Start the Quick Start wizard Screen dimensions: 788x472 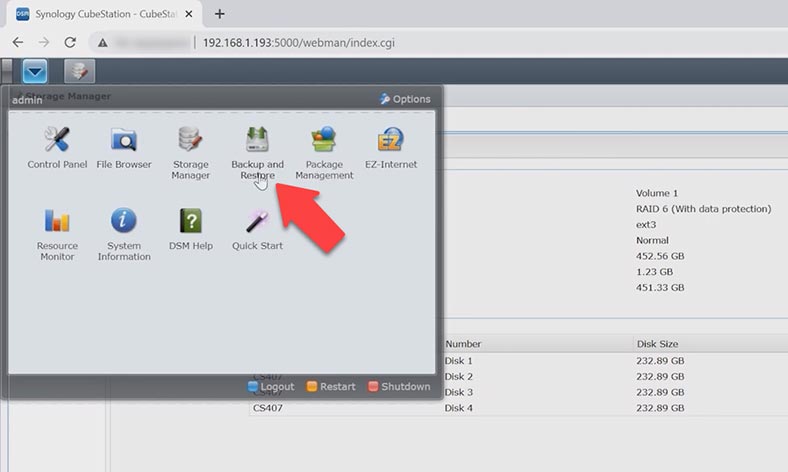click(257, 229)
